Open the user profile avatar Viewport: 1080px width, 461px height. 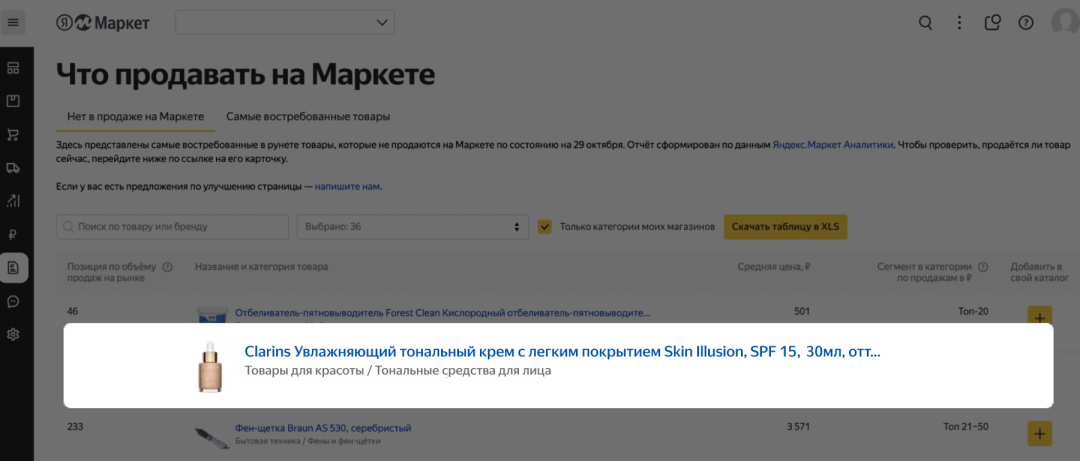point(1066,23)
